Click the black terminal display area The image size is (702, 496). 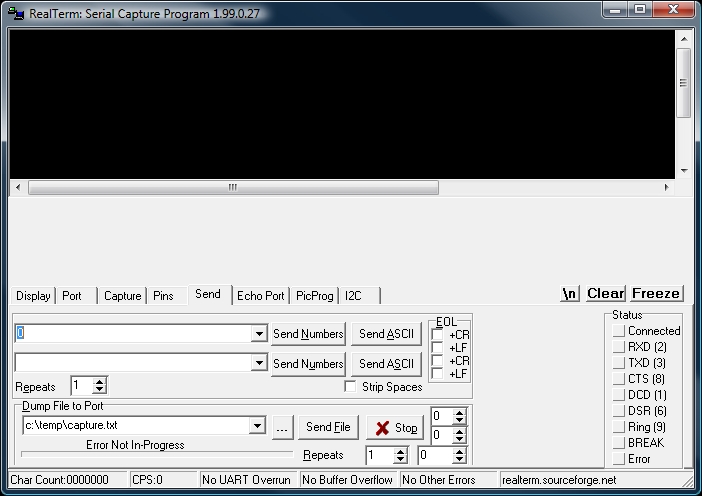click(x=342, y=104)
